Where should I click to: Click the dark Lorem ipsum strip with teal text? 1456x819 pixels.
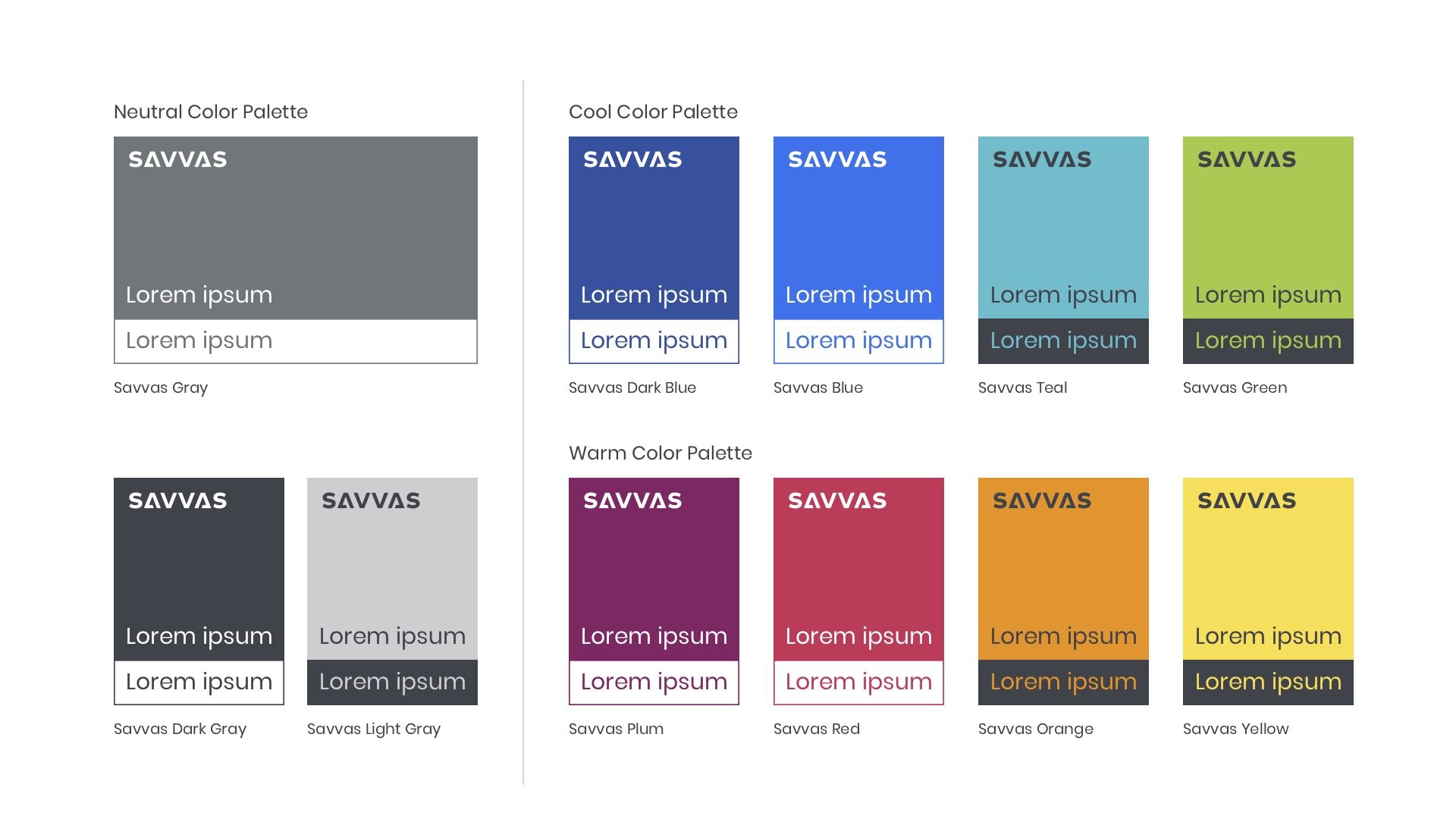tap(1063, 341)
